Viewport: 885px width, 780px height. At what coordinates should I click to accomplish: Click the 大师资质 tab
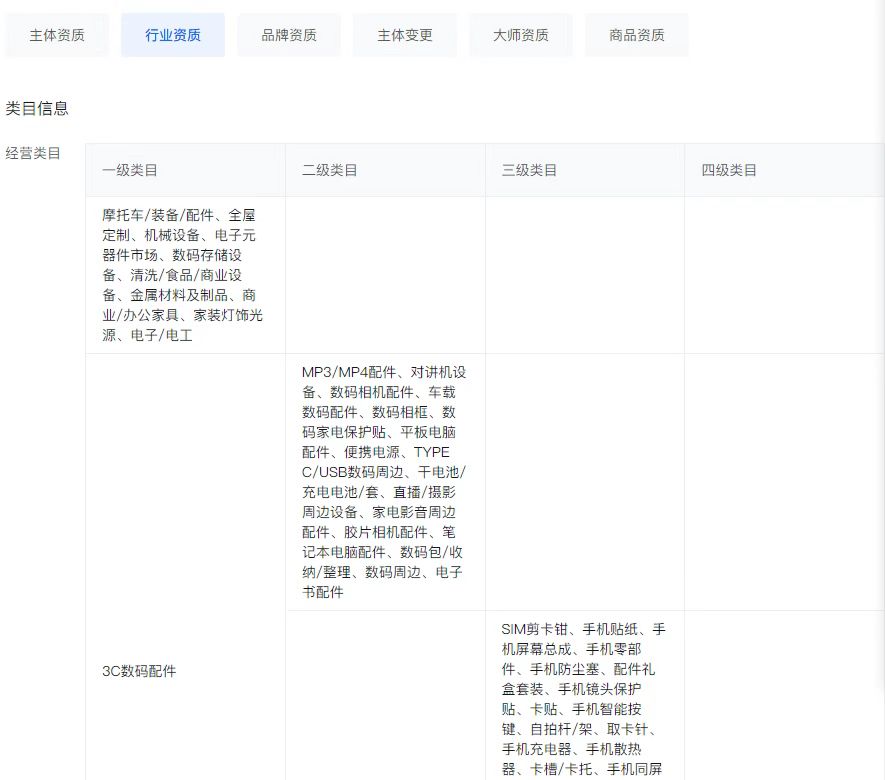521,35
